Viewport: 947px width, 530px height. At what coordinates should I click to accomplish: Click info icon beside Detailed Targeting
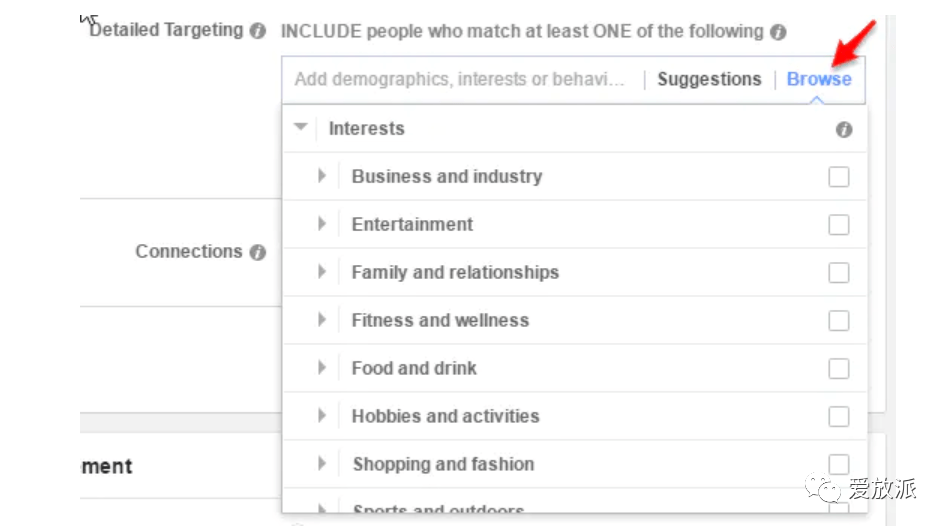[258, 31]
